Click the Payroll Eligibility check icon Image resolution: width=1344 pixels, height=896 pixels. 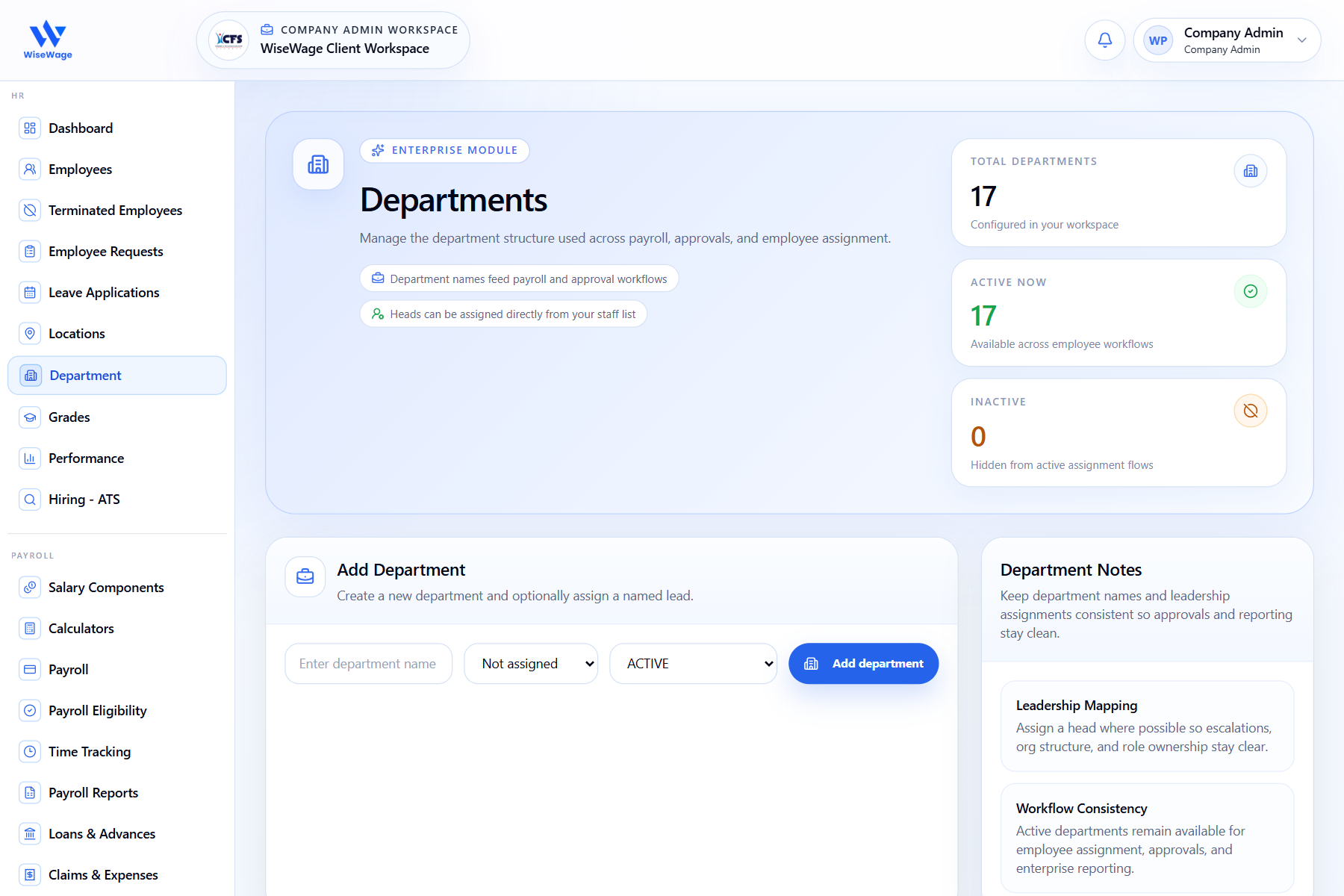click(x=30, y=711)
